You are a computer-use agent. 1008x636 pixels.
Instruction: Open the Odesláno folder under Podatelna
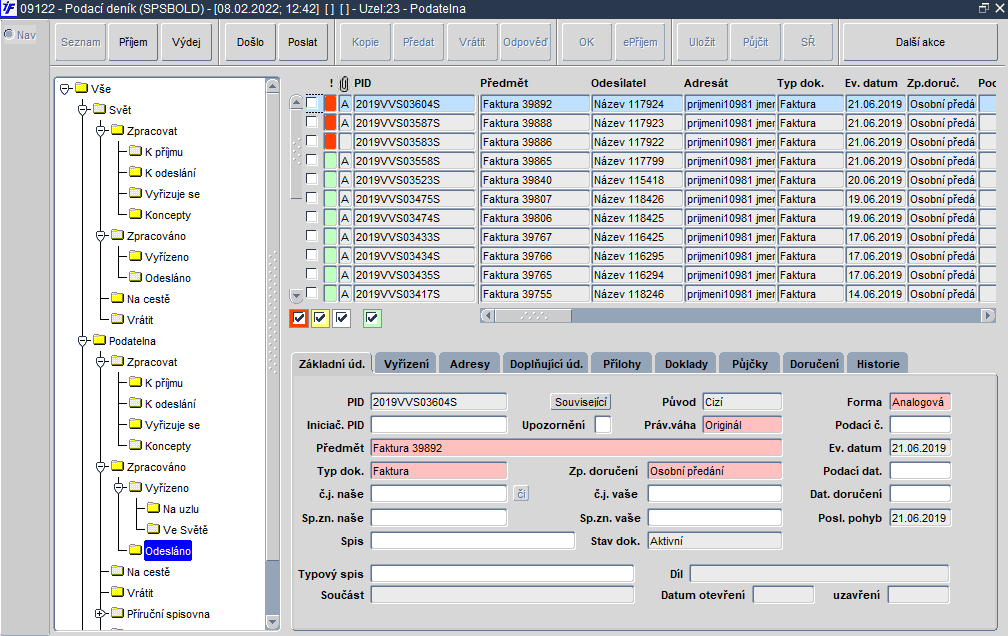168,551
